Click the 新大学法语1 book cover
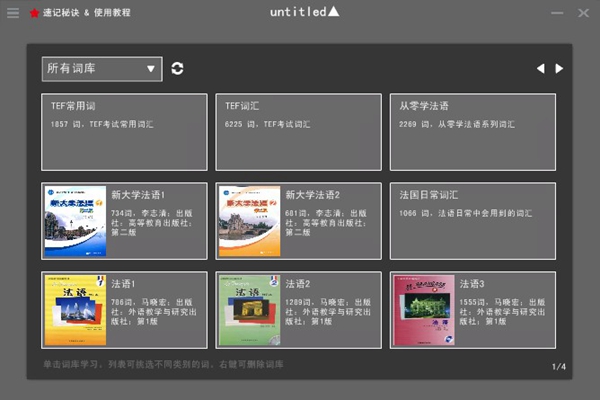The height and width of the screenshot is (400, 600). (75, 221)
